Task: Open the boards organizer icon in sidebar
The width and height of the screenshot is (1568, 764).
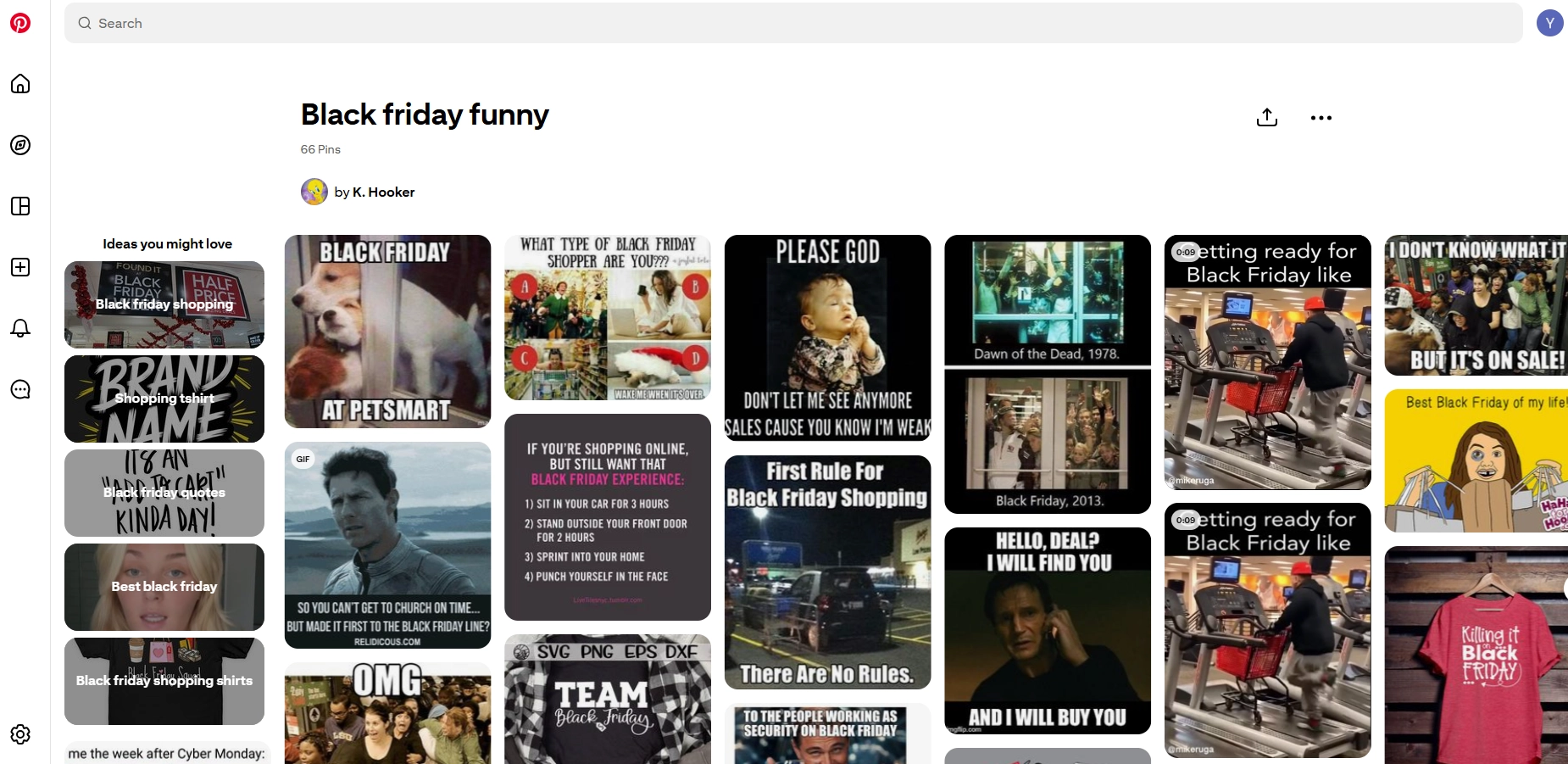Action: tap(20, 206)
